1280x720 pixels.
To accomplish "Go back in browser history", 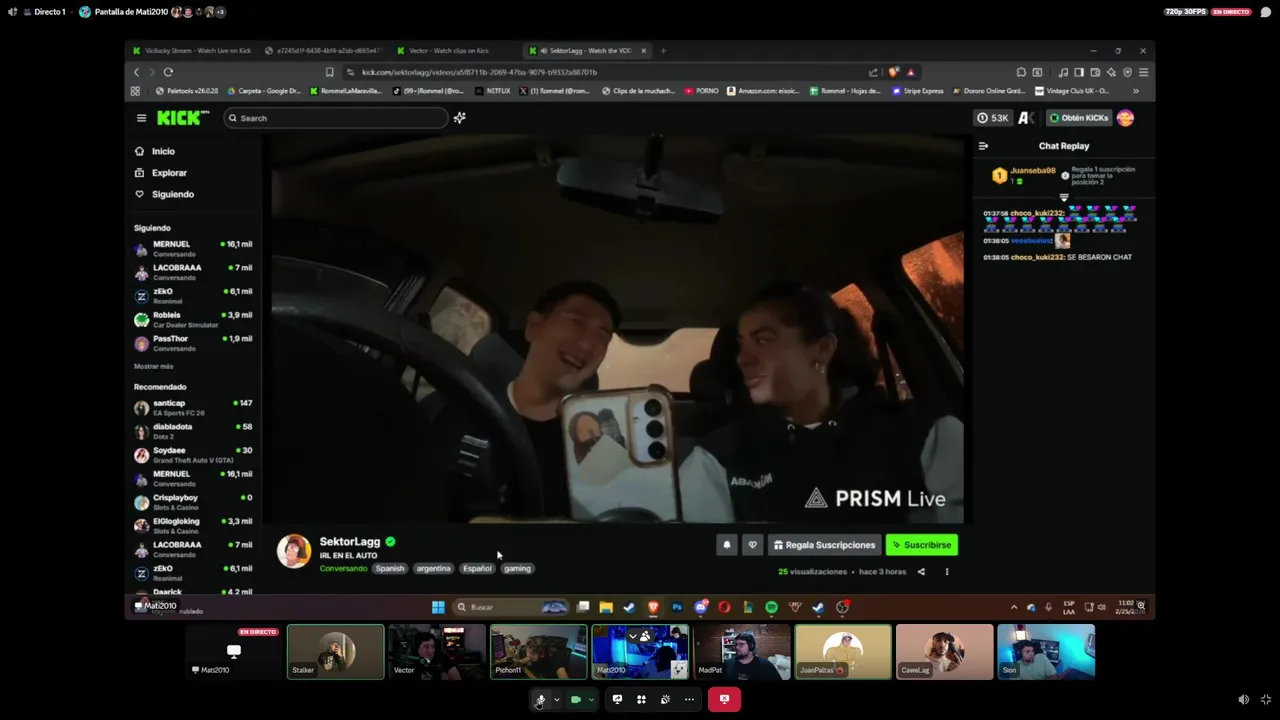I will 137,72.
